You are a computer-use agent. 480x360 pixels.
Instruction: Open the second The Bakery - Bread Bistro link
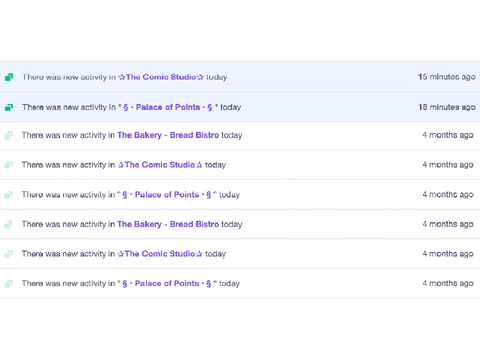tap(168, 224)
